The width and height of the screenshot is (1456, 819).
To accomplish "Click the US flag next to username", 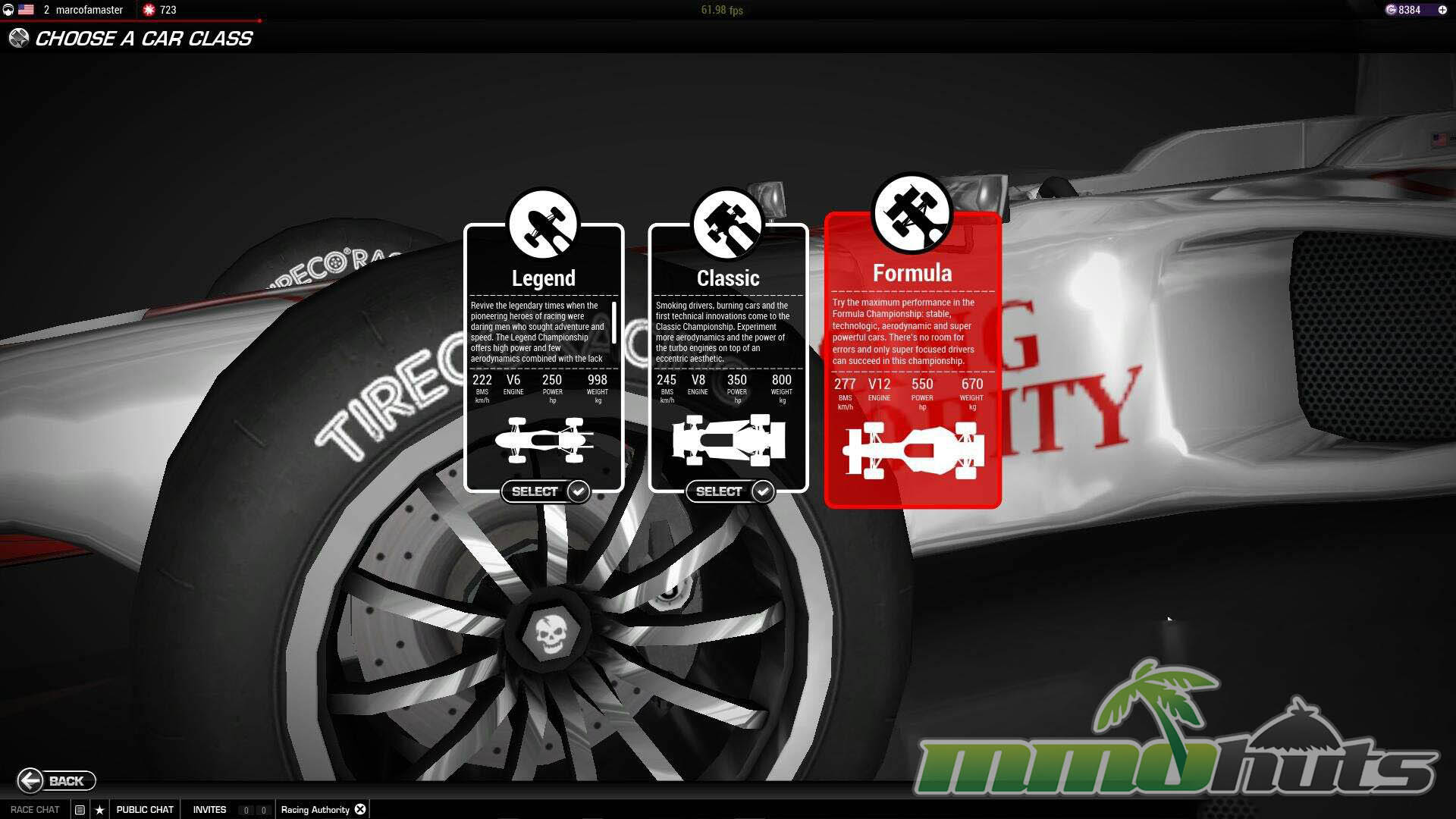I will click(27, 10).
